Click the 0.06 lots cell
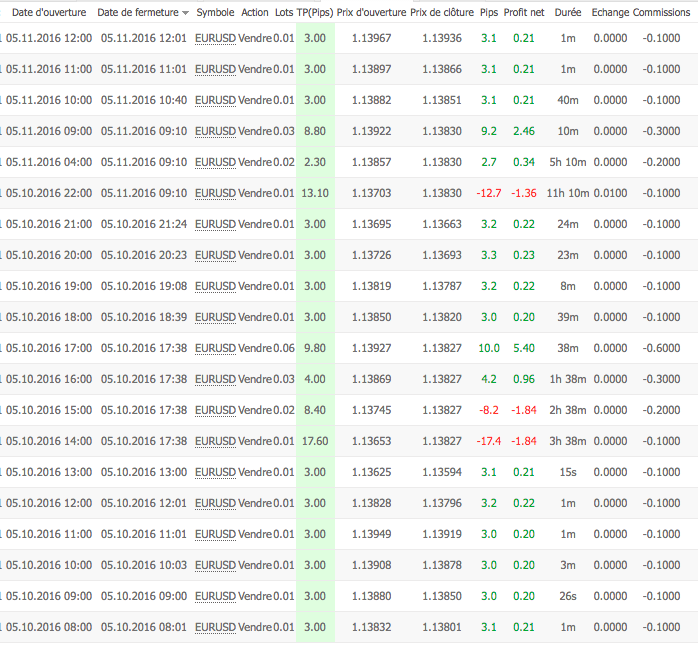The image size is (698, 648). 284,348
